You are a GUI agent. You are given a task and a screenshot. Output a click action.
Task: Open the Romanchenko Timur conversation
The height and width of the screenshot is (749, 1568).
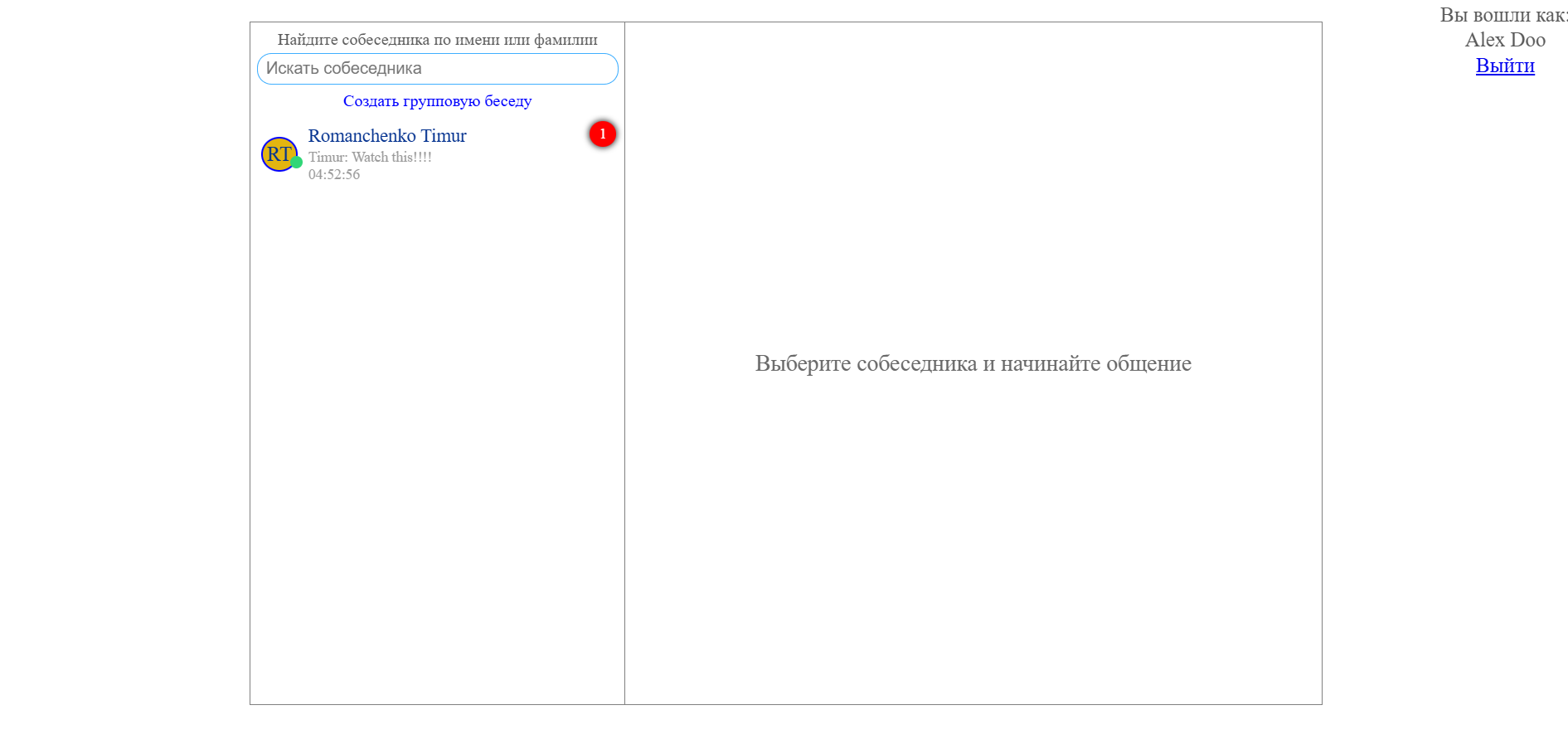pos(437,153)
